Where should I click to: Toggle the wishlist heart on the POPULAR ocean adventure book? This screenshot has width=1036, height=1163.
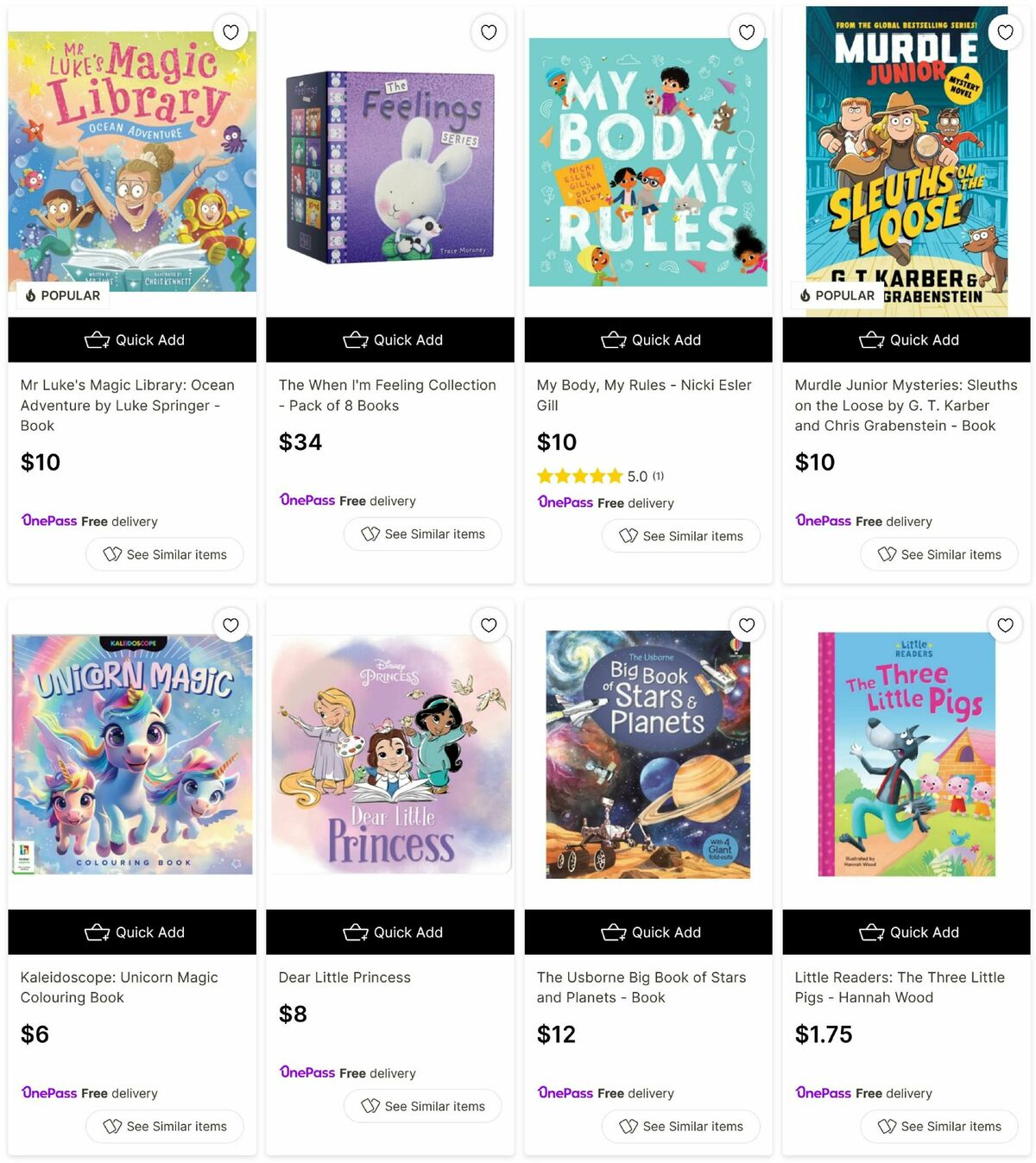230,32
